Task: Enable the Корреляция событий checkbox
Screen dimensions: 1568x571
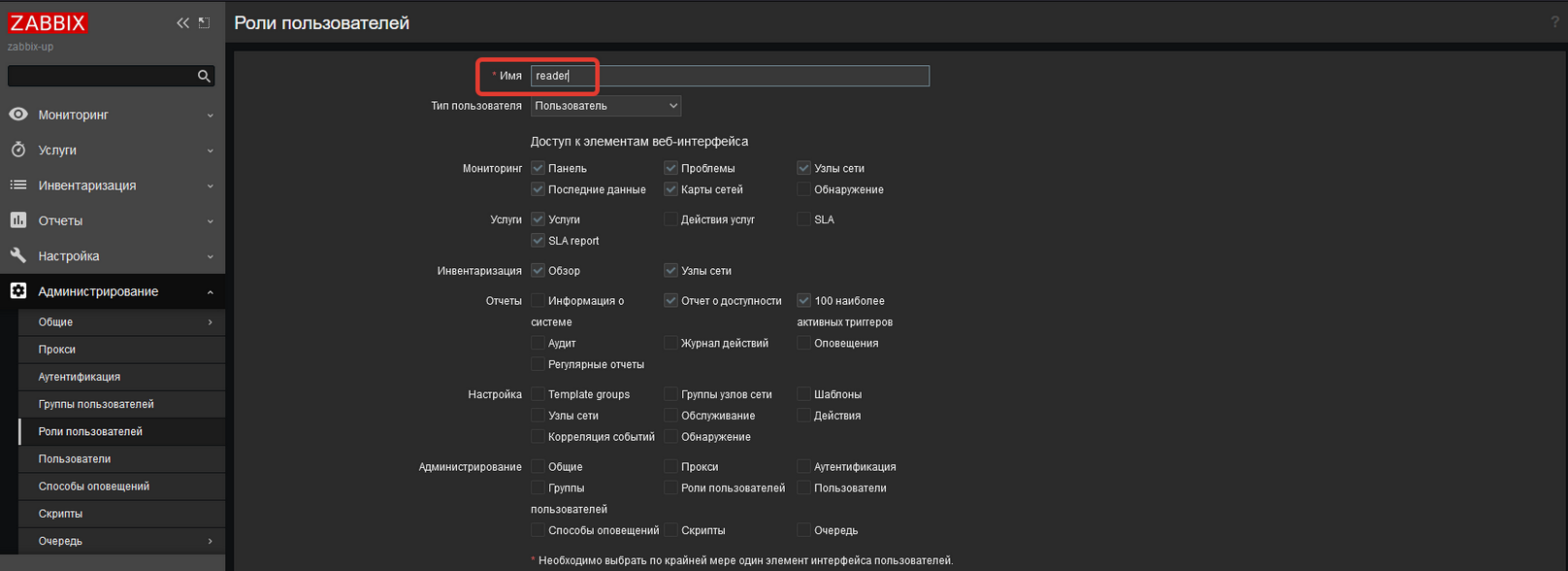Action: click(538, 437)
